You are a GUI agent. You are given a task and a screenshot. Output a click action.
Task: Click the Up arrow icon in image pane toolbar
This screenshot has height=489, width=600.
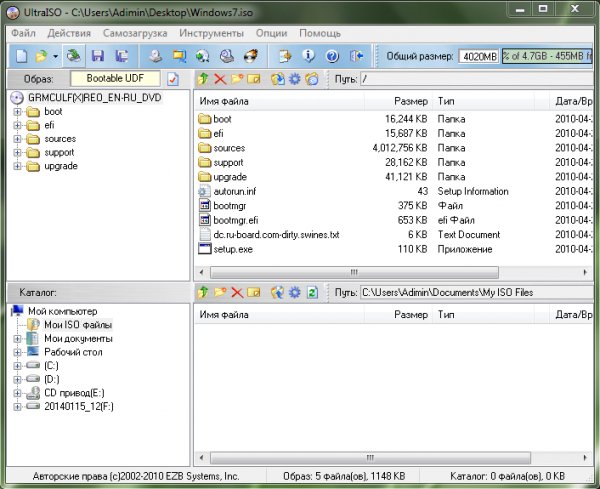(x=203, y=79)
